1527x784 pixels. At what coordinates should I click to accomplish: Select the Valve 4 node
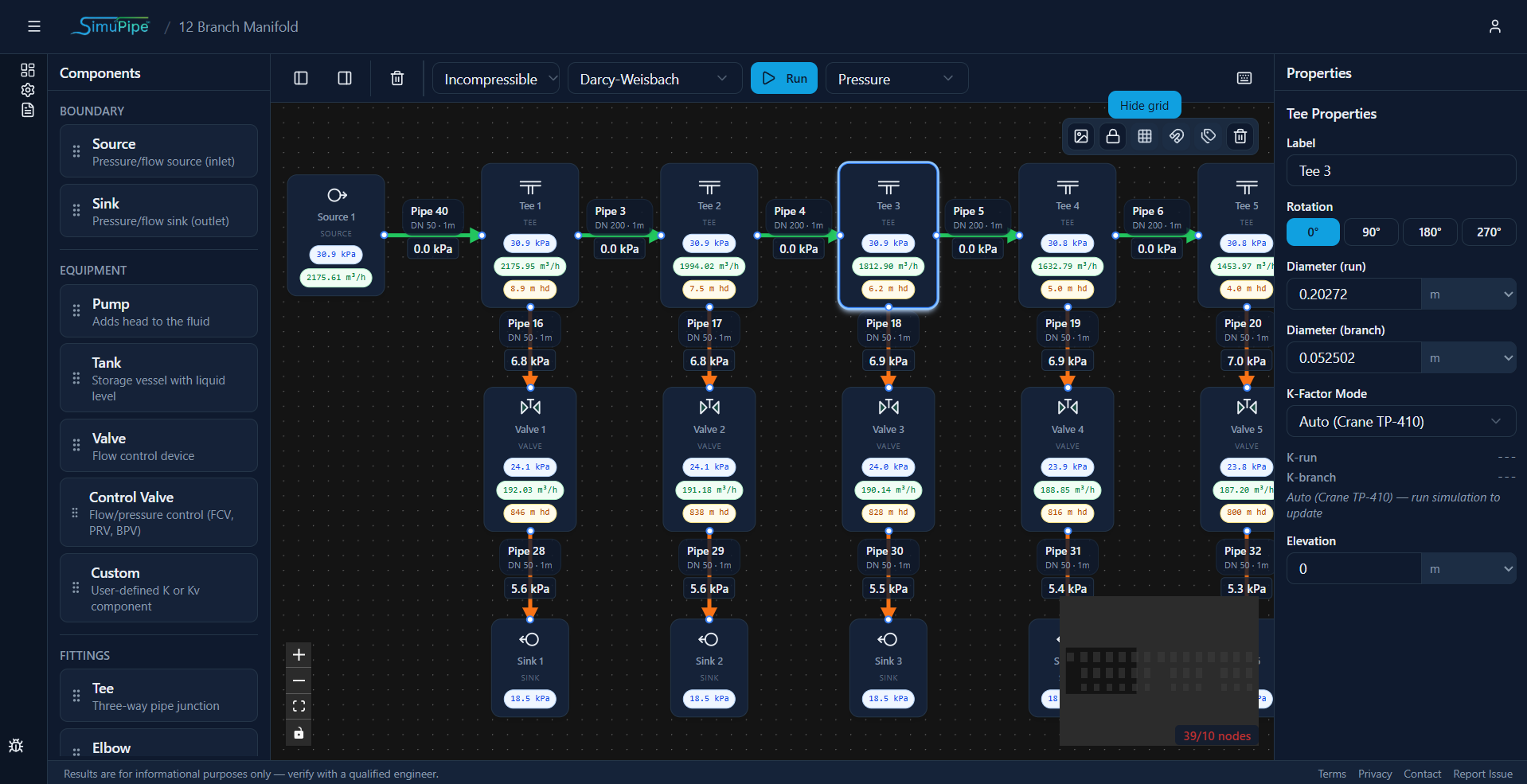(x=1068, y=459)
